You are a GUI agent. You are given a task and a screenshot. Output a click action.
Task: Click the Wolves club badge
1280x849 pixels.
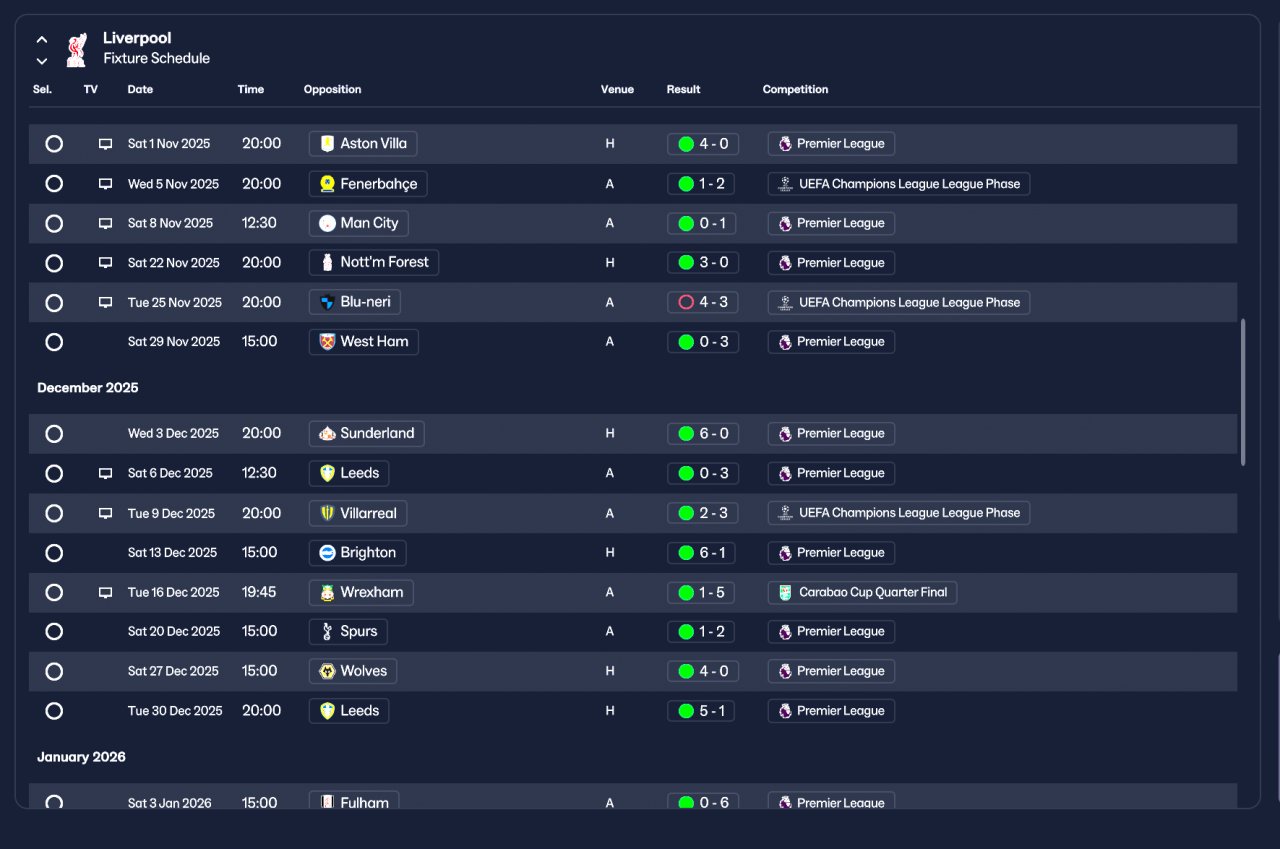(327, 671)
